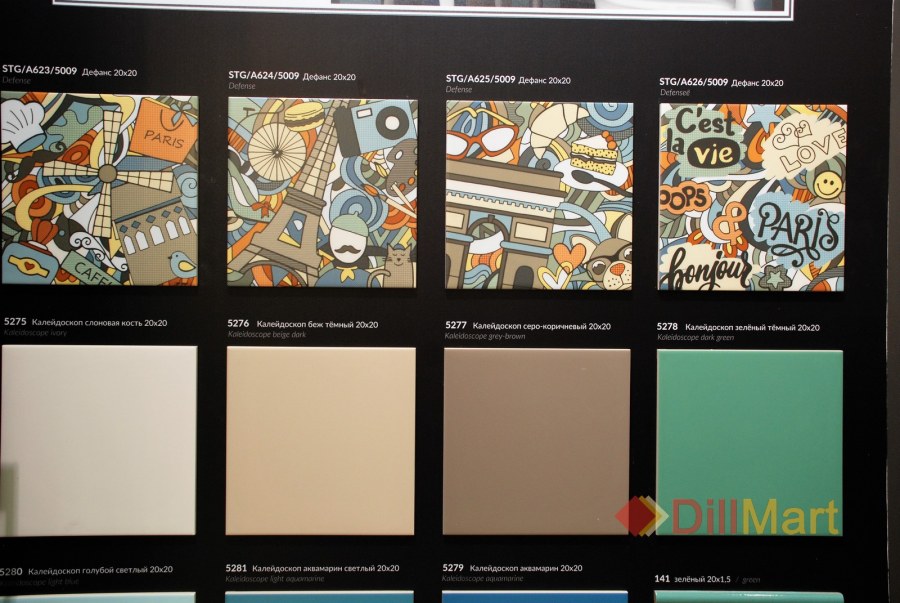This screenshot has height=603, width=900.
Task: Open the Arc de Triomphe tile STG/A625/5009
Action: point(539,195)
